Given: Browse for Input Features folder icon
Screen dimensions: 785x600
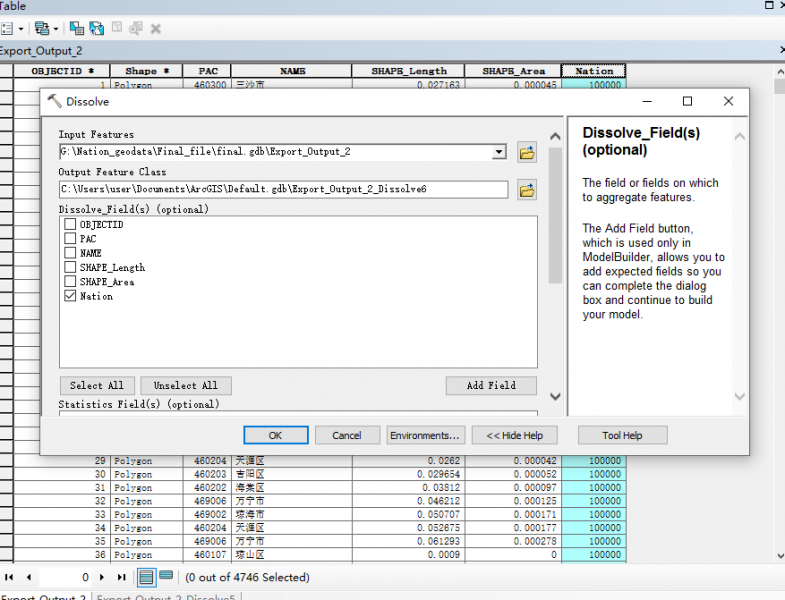Looking at the screenshot, I should click(527, 153).
